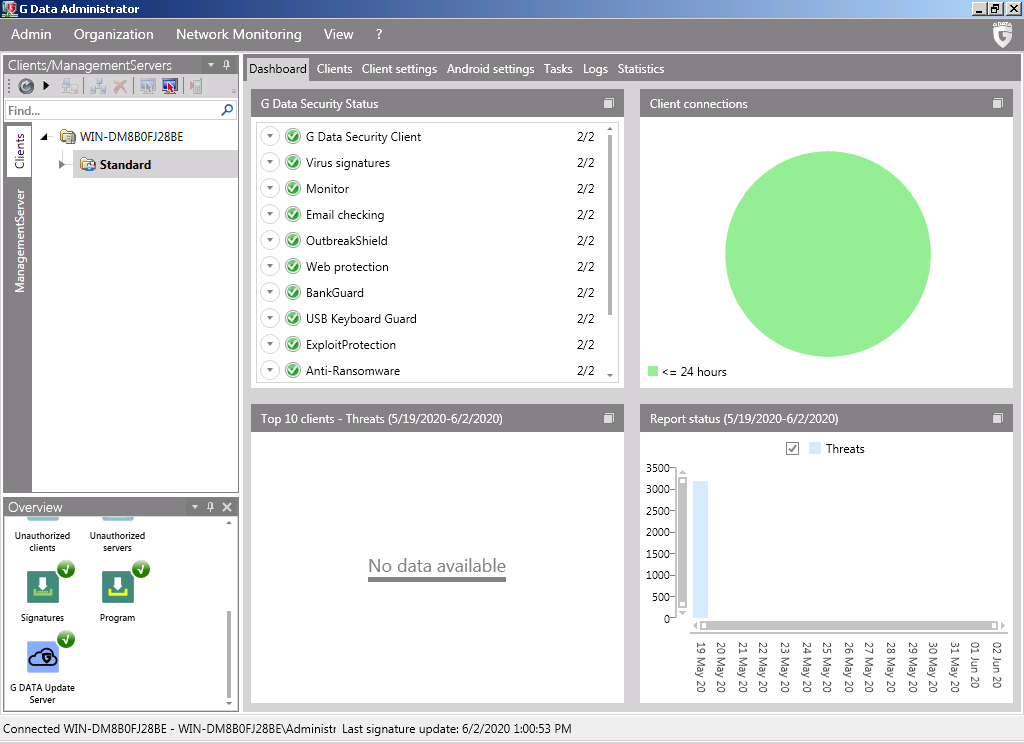The image size is (1024, 744).
Task: Click into the Find search field
Action: [x=110, y=111]
